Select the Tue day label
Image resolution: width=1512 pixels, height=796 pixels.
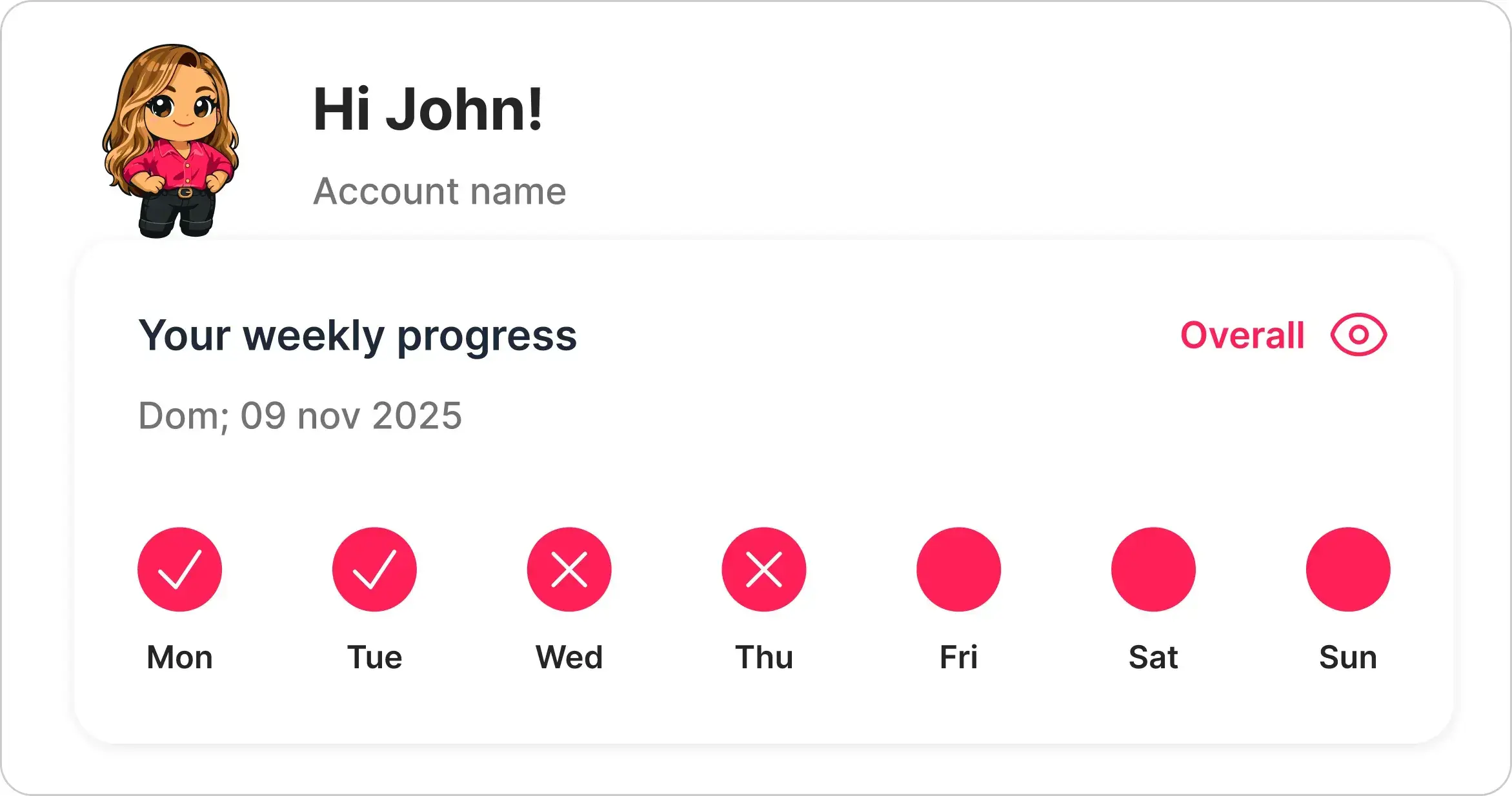(x=374, y=657)
